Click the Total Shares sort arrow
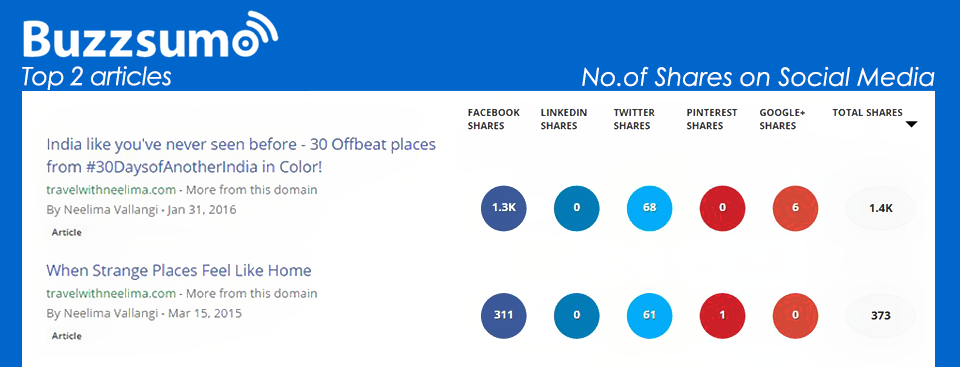This screenshot has height=367, width=960. coord(911,124)
